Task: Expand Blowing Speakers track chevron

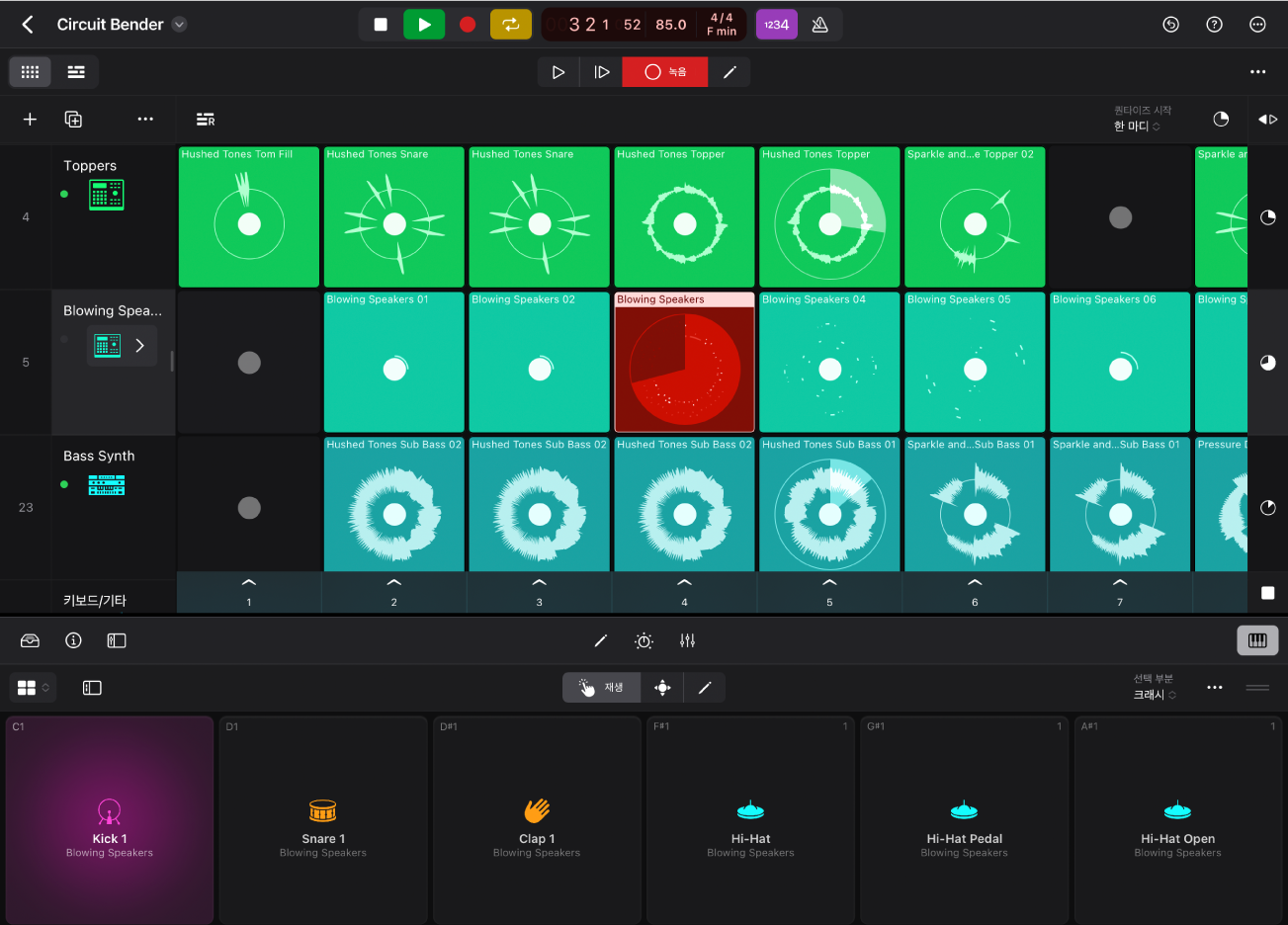Action: tap(140, 346)
